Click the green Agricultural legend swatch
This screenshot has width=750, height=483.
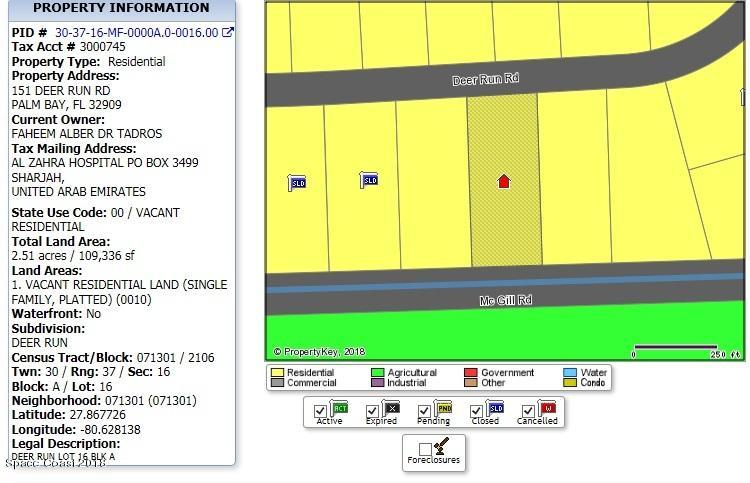(378, 373)
